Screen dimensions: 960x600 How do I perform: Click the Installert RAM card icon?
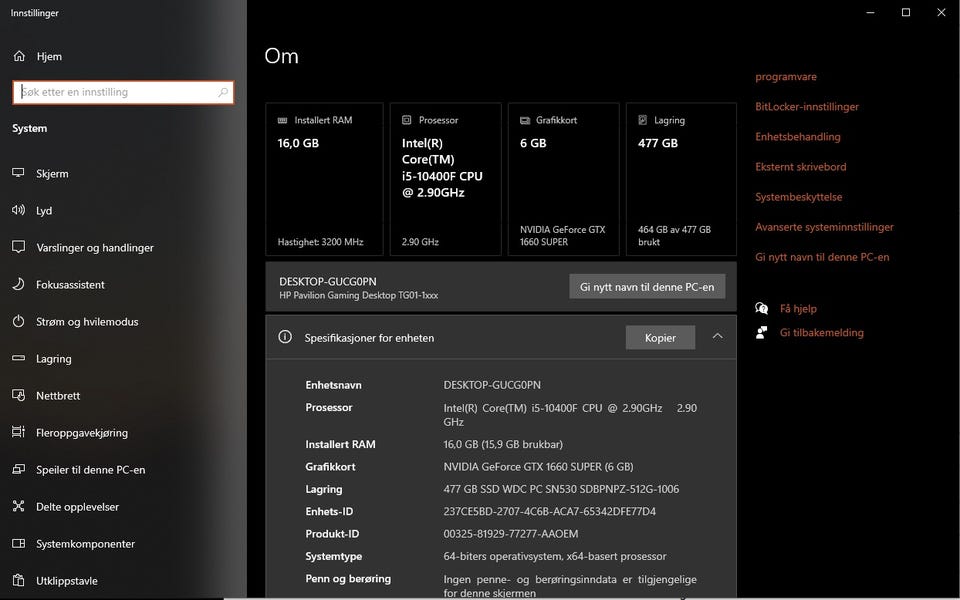282,121
